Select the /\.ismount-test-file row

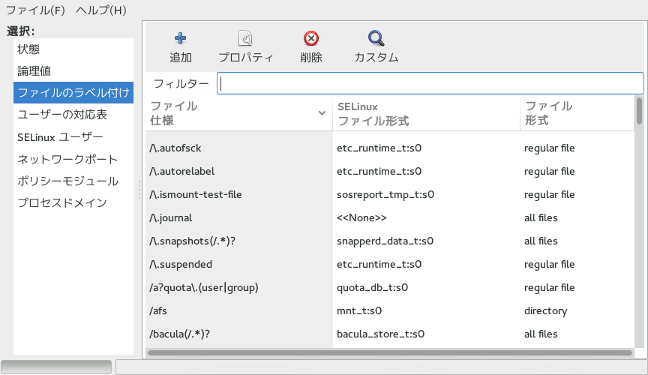(390, 194)
